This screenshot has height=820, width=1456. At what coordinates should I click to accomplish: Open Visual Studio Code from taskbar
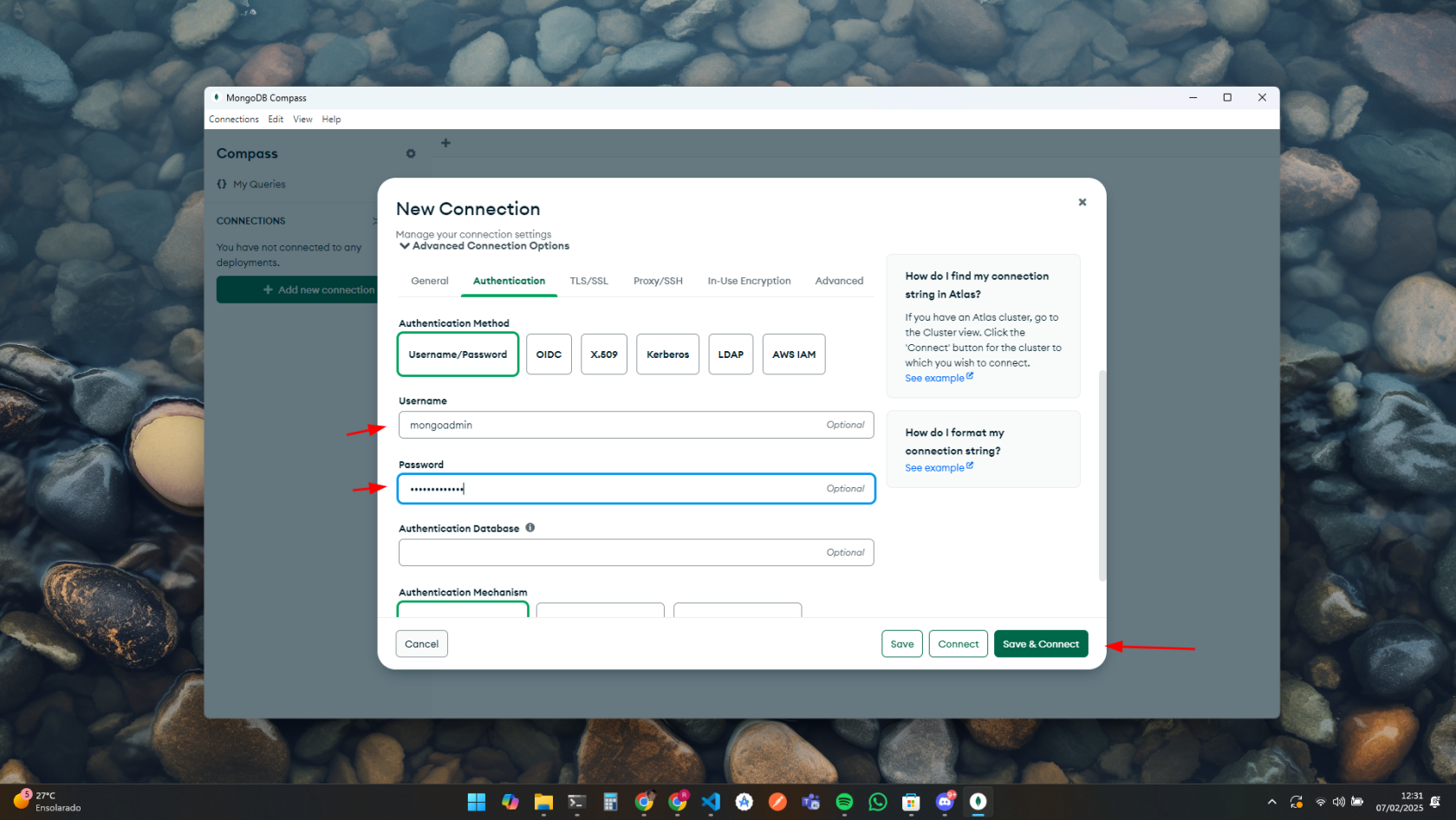click(x=711, y=802)
